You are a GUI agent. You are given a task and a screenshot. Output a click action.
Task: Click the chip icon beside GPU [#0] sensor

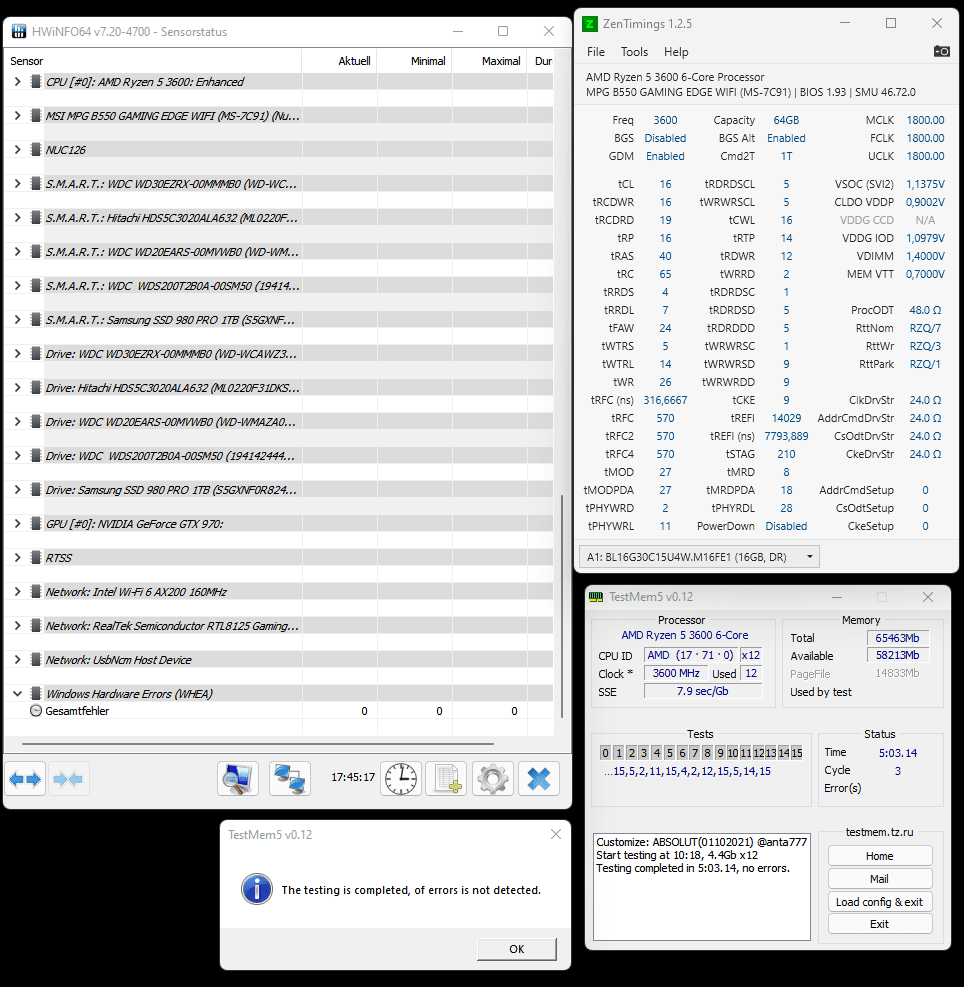coord(36,523)
